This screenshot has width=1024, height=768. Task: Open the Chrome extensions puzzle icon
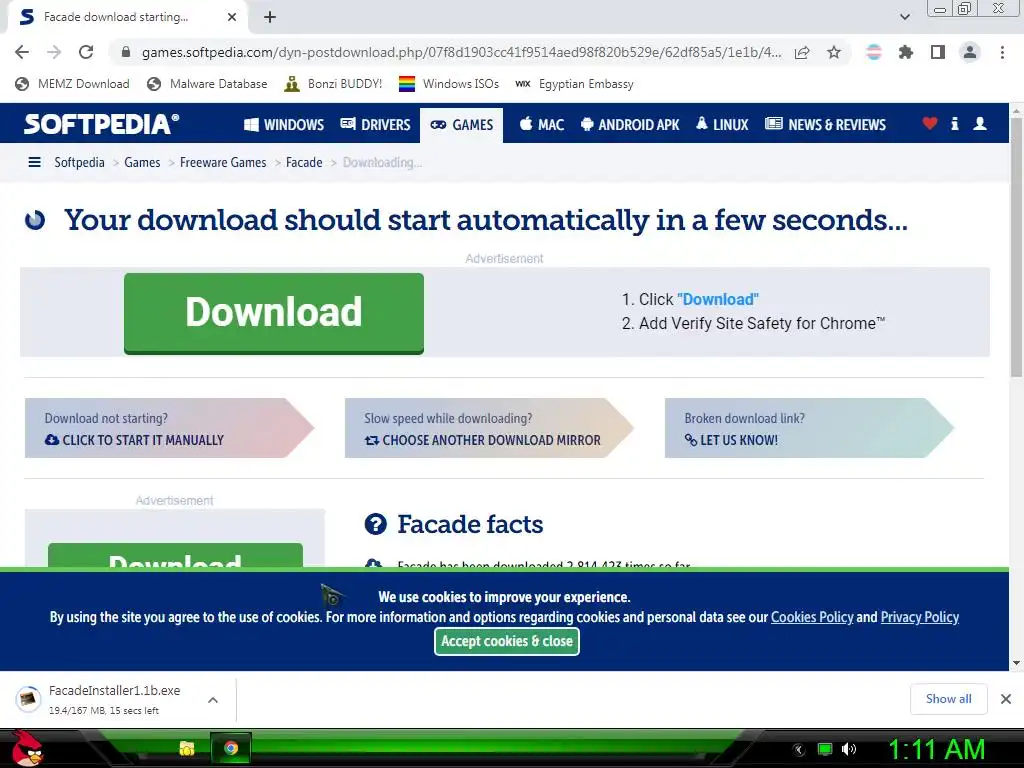click(x=905, y=52)
